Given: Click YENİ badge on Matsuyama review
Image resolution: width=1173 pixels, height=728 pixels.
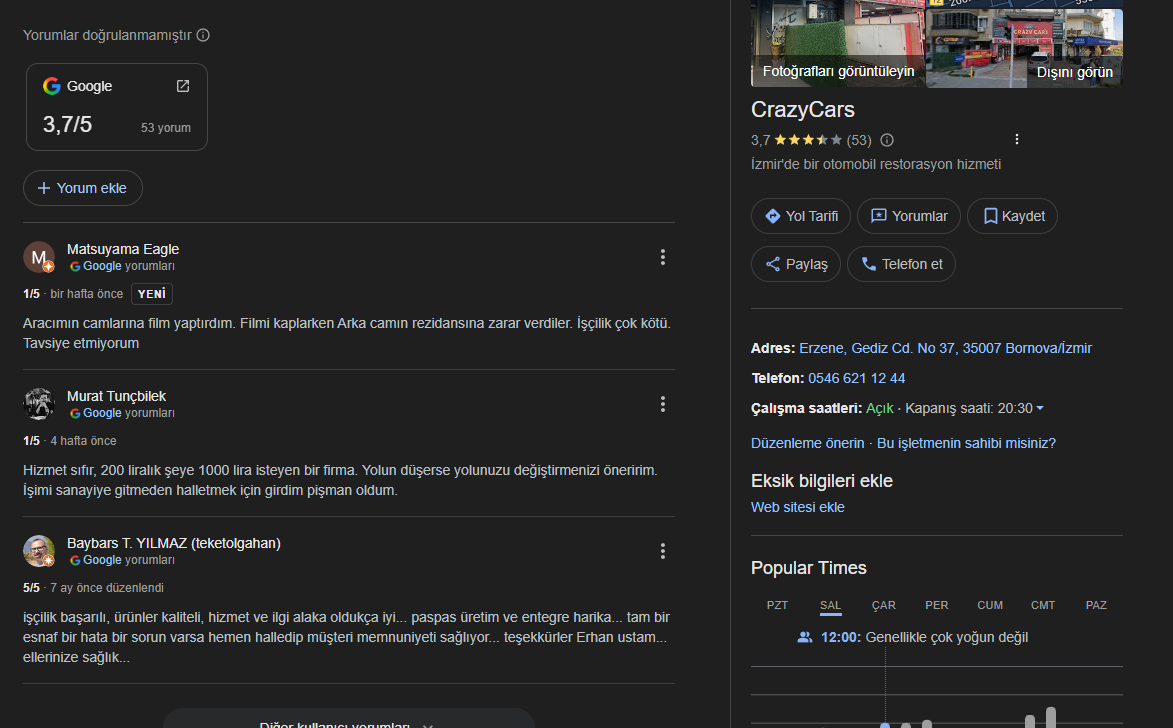Looking at the screenshot, I should pos(152,294).
